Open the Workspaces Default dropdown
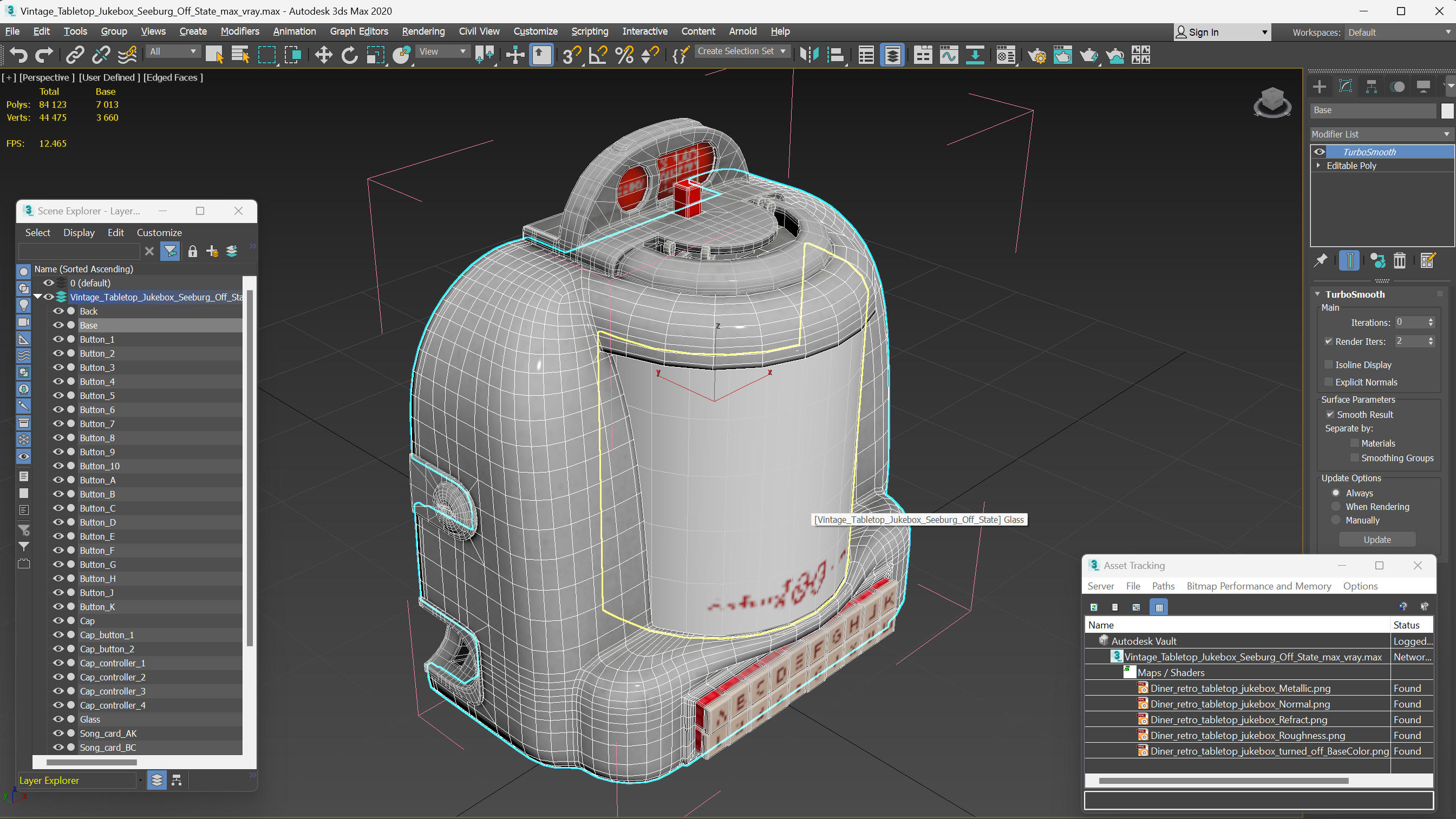 1399,32
